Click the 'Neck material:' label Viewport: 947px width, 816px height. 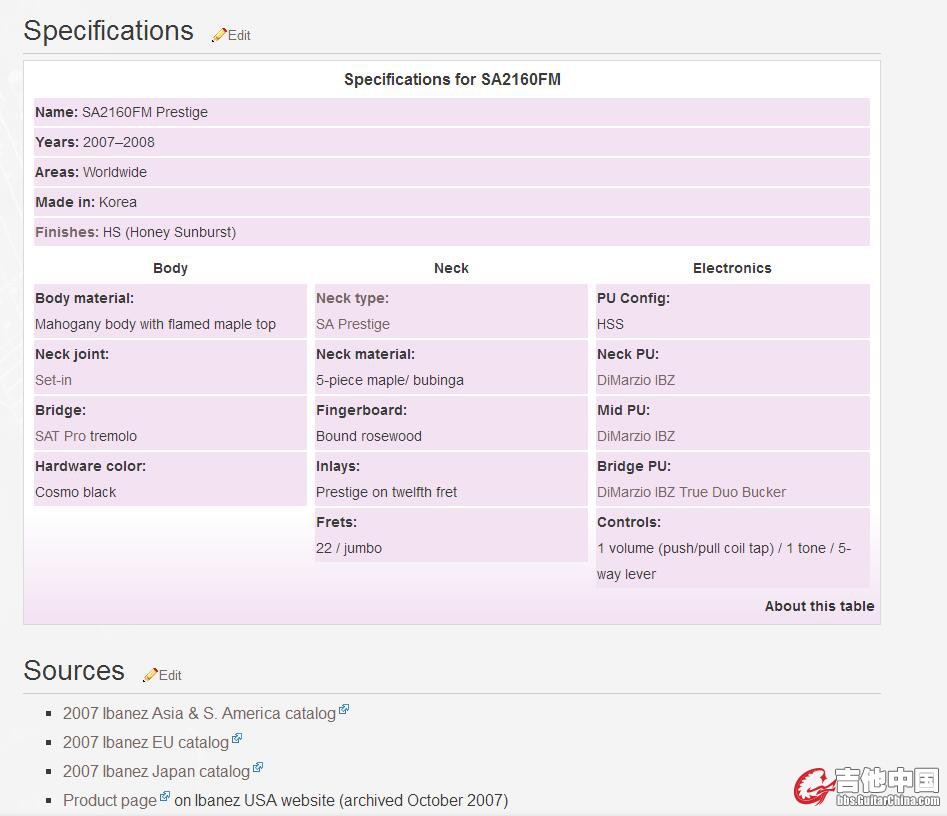(365, 354)
